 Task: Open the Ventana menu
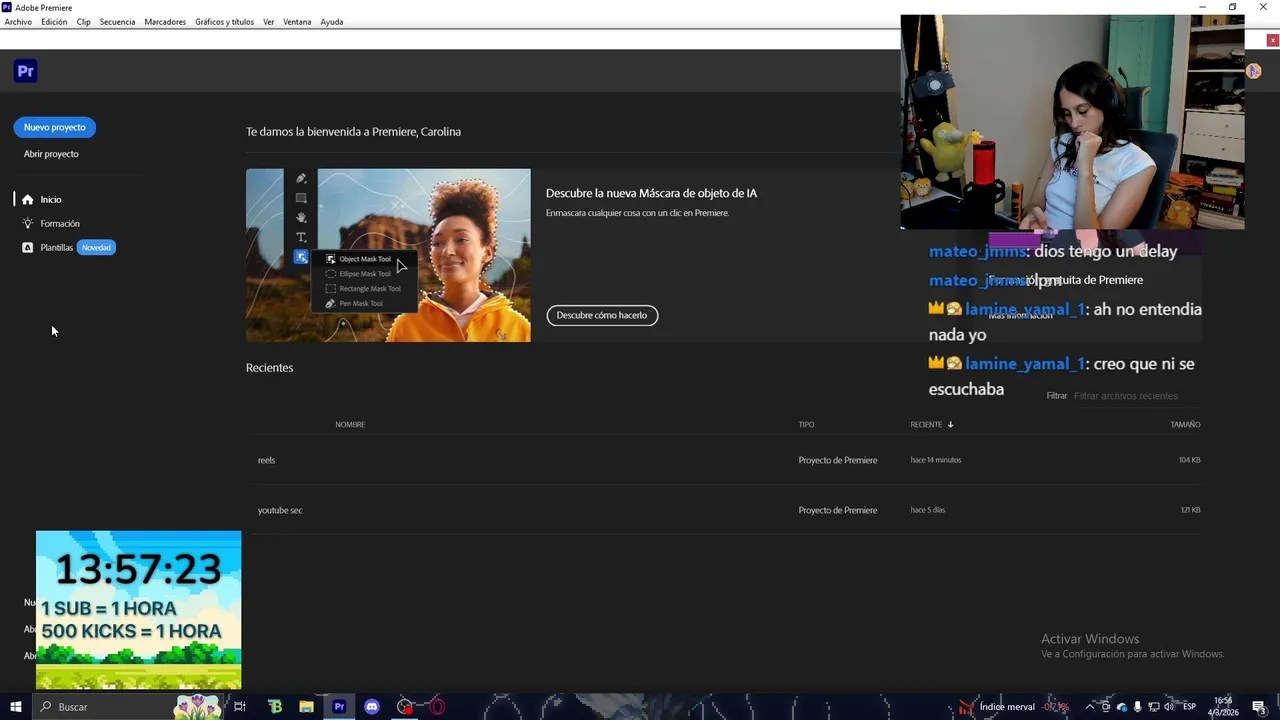297,22
